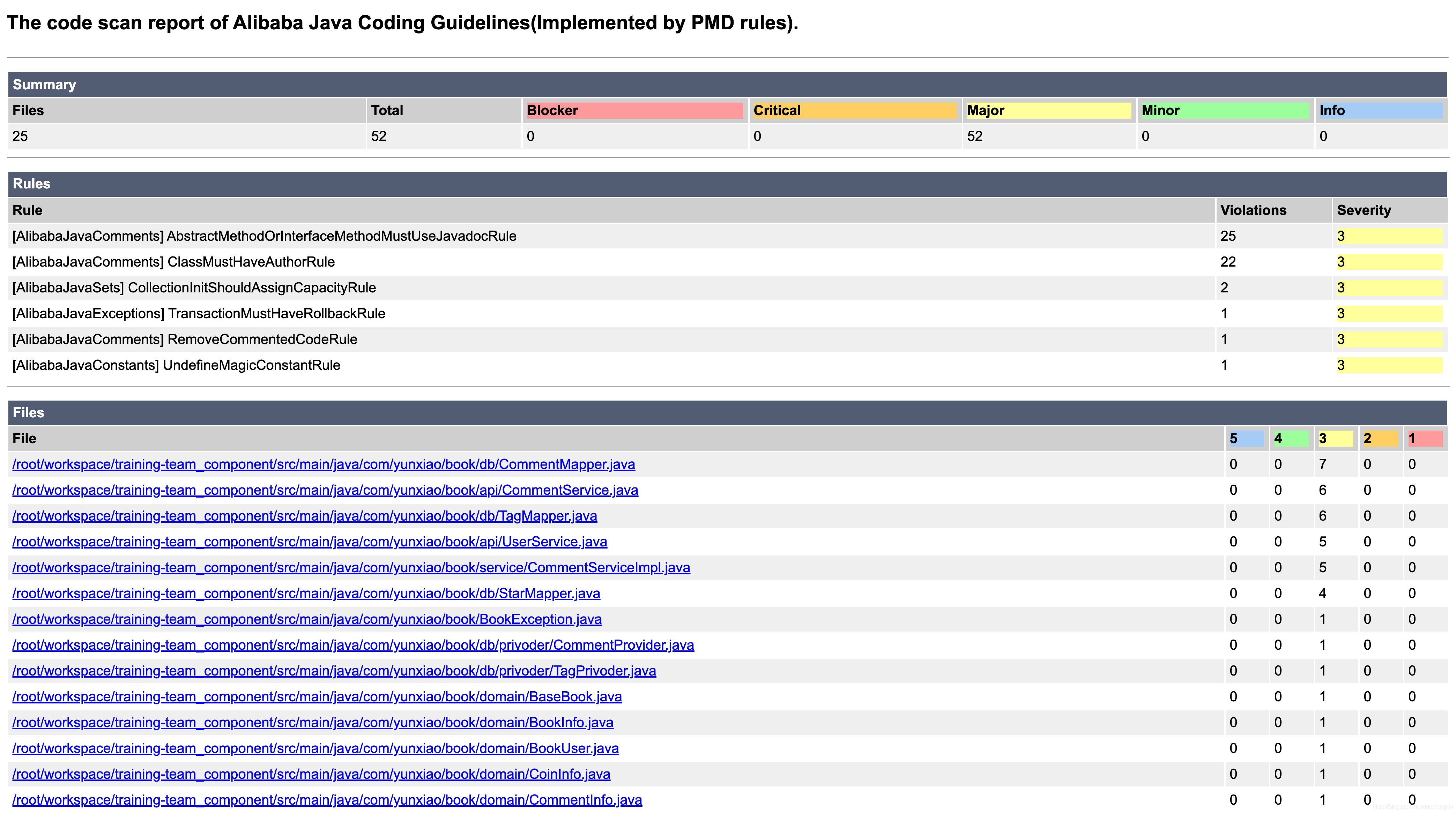Screen dimensions: 1456x813
Task: Open the BaseBook.java file link
Action: pyautogui.click(x=317, y=696)
